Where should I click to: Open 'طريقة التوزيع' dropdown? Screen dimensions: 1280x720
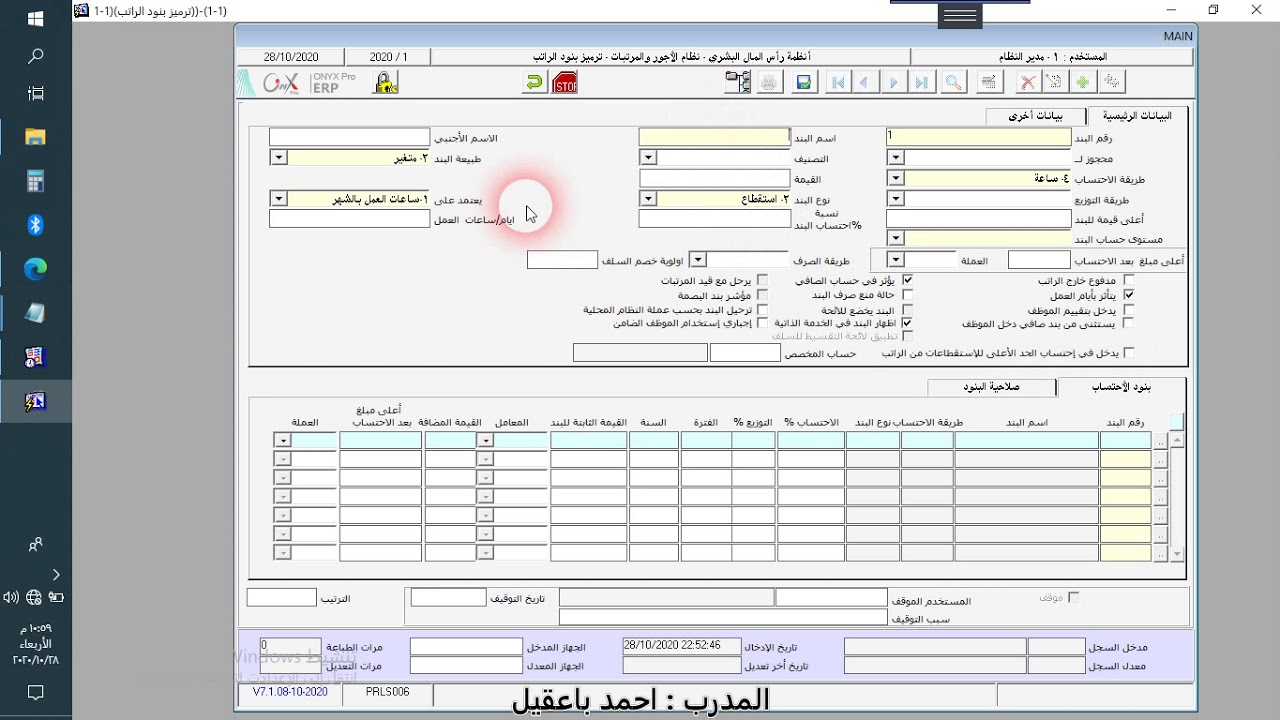[x=896, y=199]
